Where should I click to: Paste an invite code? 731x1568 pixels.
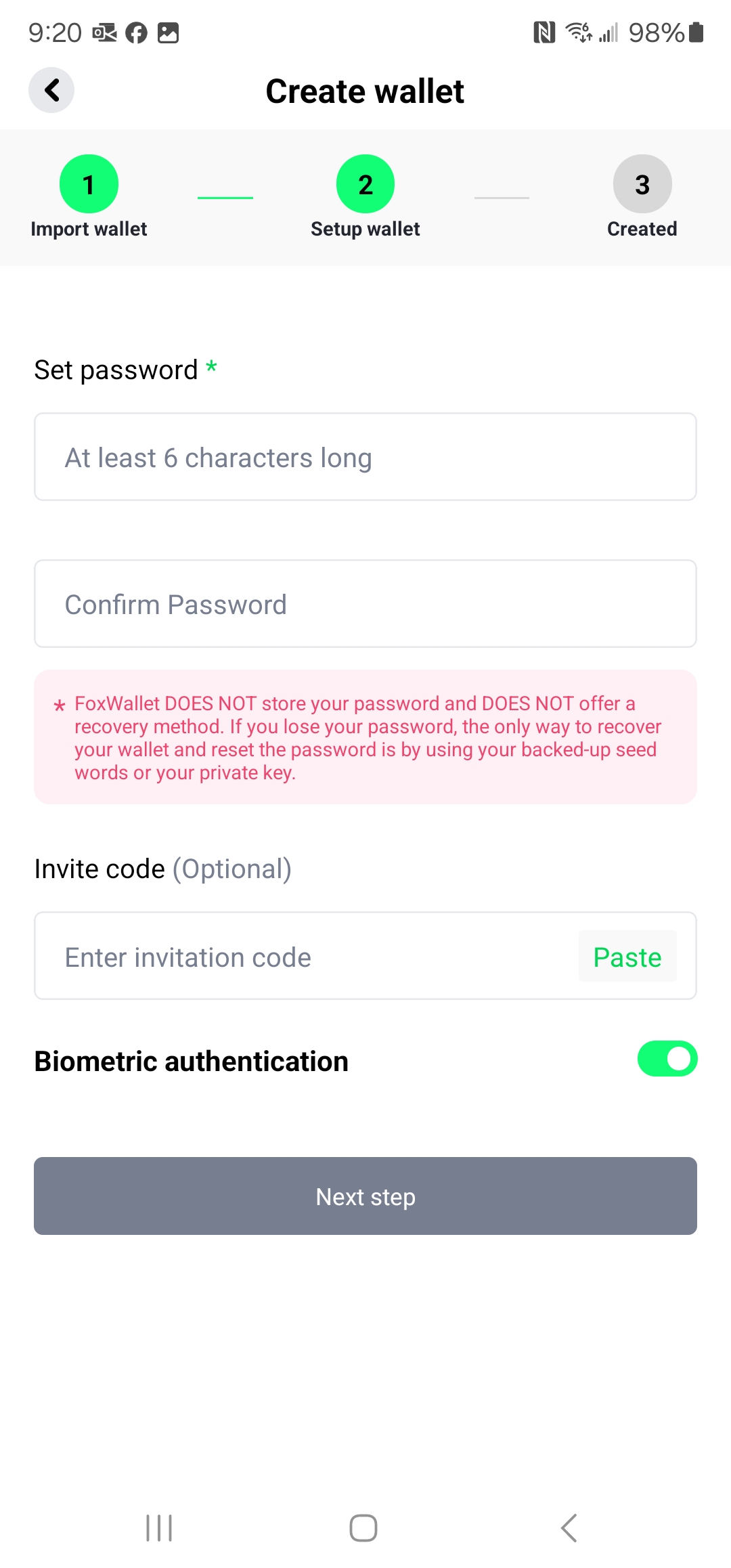[x=627, y=957]
